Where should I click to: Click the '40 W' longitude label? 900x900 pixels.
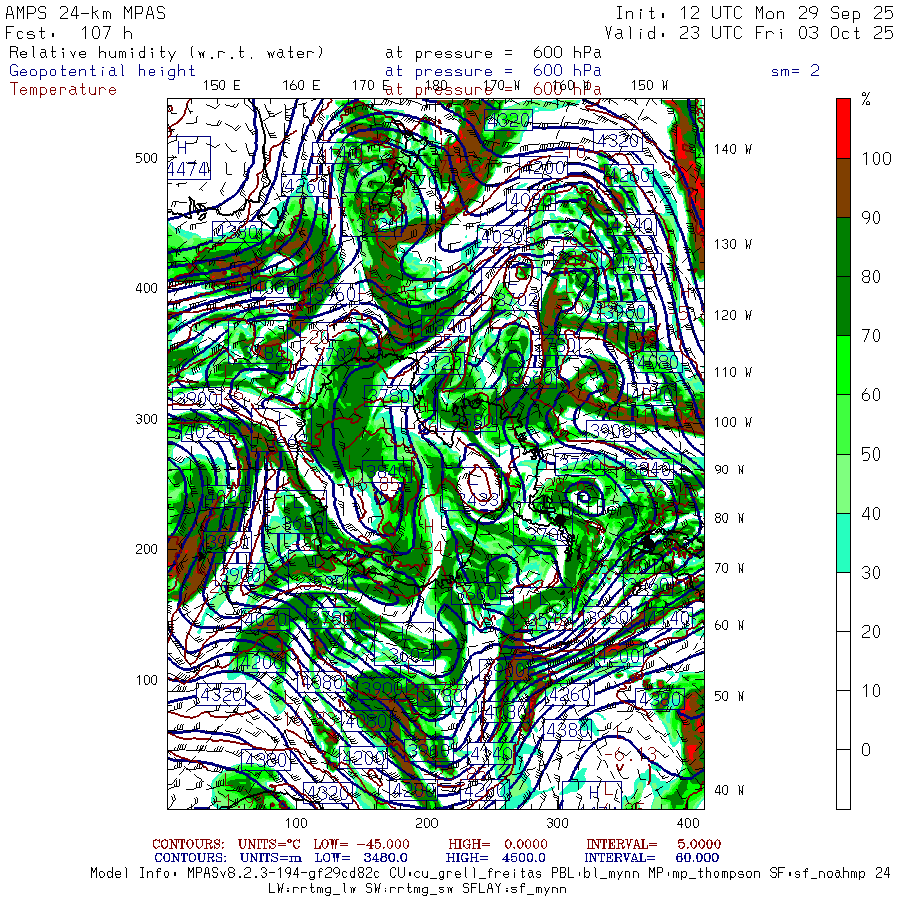(x=729, y=790)
